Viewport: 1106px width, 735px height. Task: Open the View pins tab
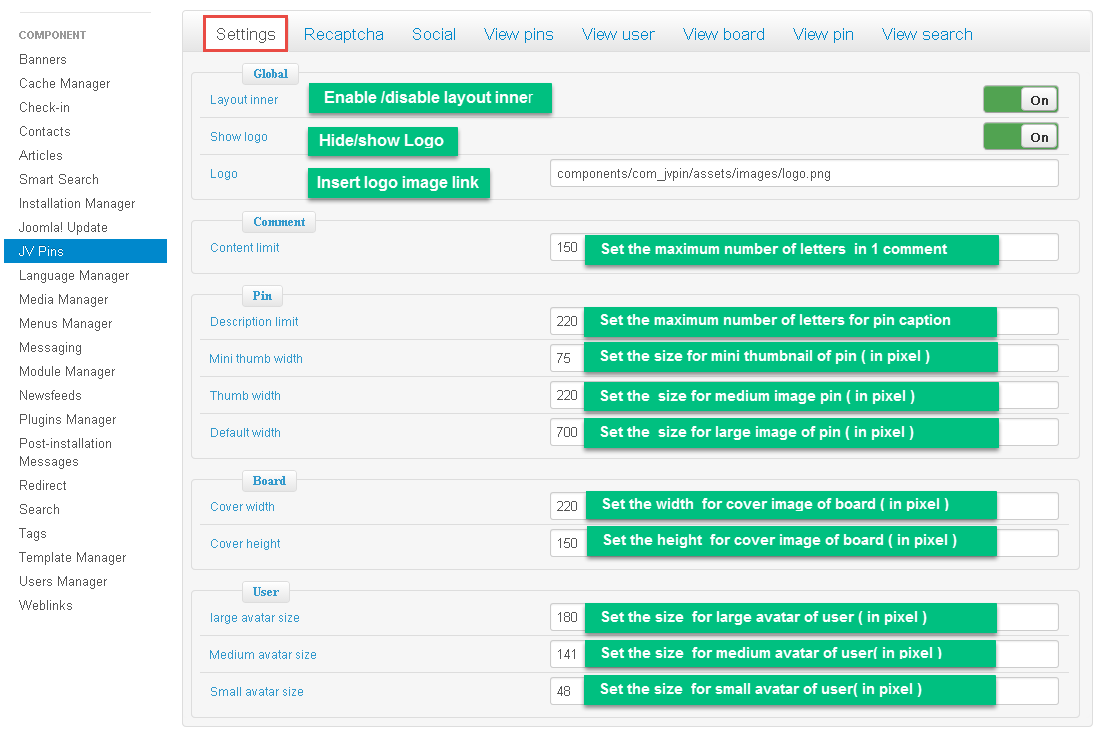[x=518, y=34]
